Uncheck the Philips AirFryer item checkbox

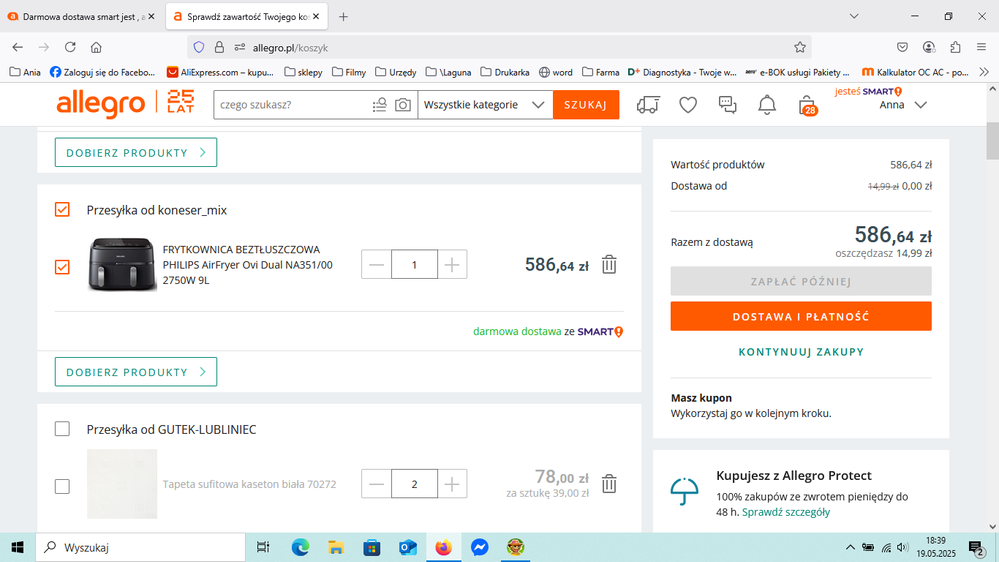62,267
